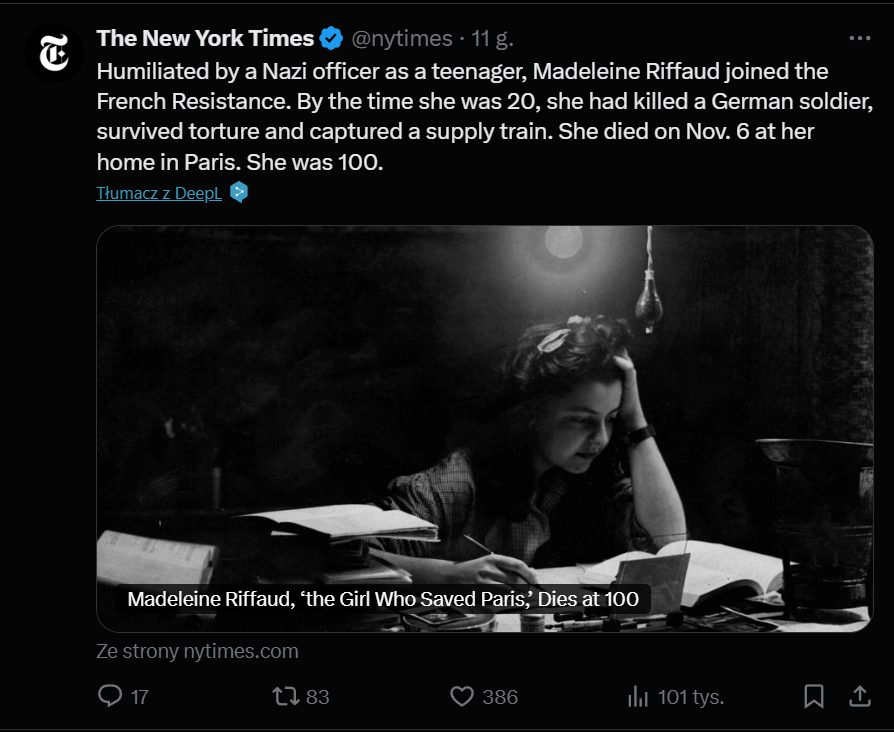Like the tweet with the heart icon
894x732 pixels.
[x=461, y=696]
